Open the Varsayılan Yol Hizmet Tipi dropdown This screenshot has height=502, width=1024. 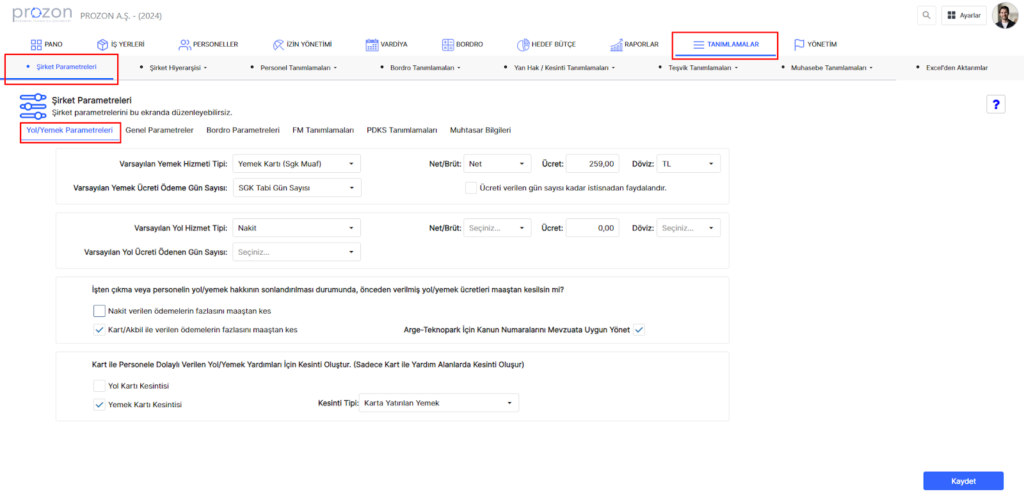tap(296, 228)
